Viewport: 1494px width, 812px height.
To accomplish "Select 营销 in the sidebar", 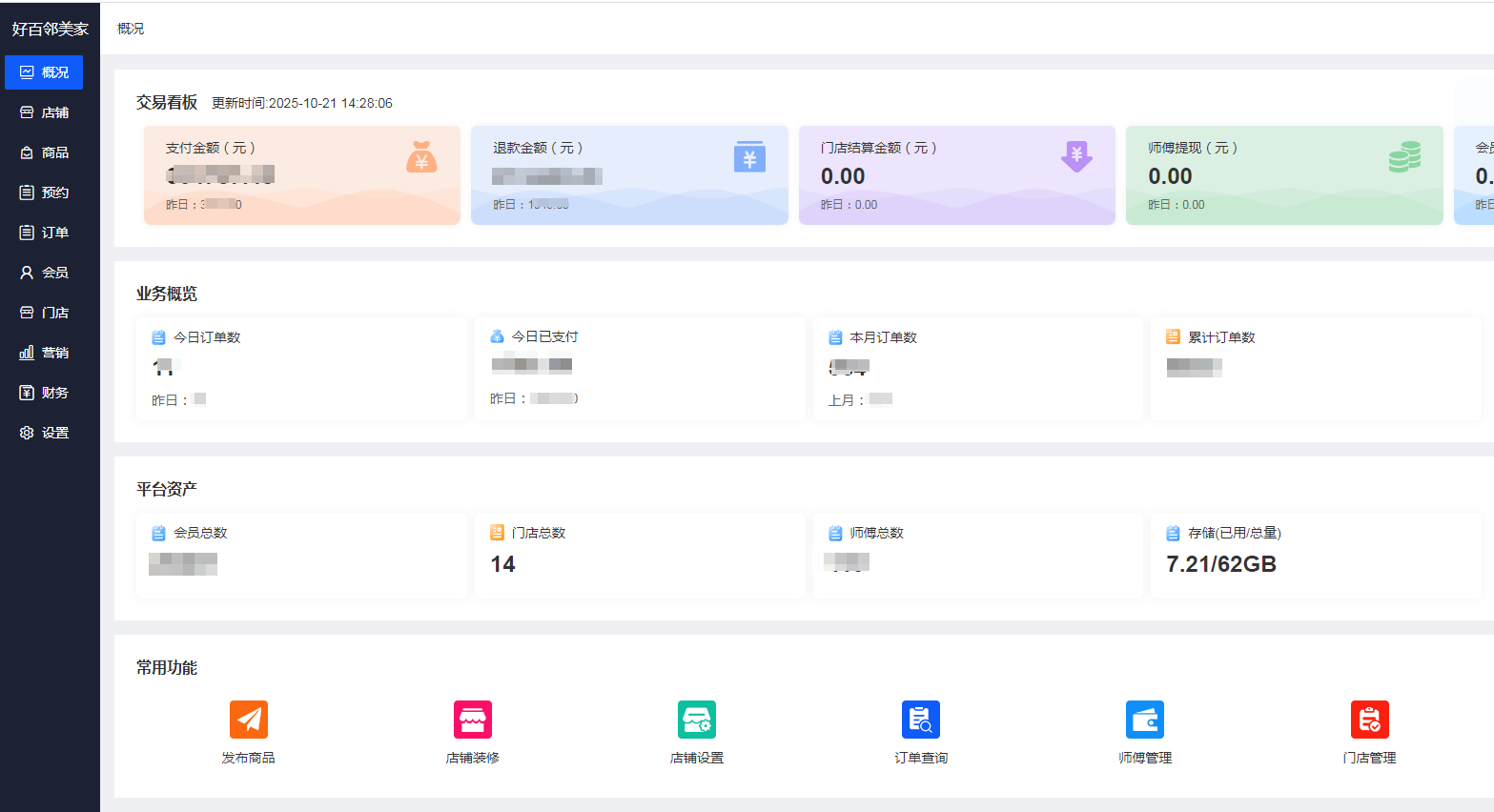I will tap(44, 353).
